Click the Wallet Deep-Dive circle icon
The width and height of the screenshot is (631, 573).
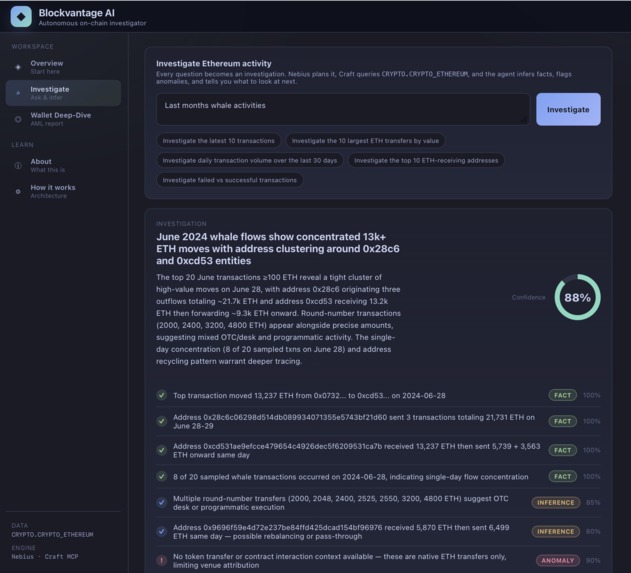(x=18, y=119)
